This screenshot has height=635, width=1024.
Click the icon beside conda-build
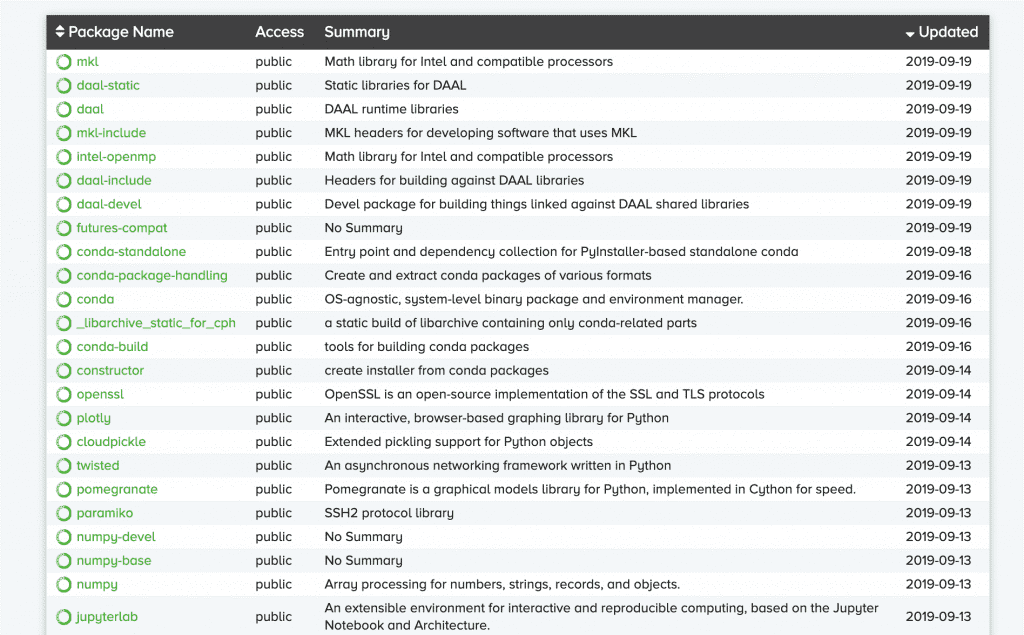coord(63,347)
